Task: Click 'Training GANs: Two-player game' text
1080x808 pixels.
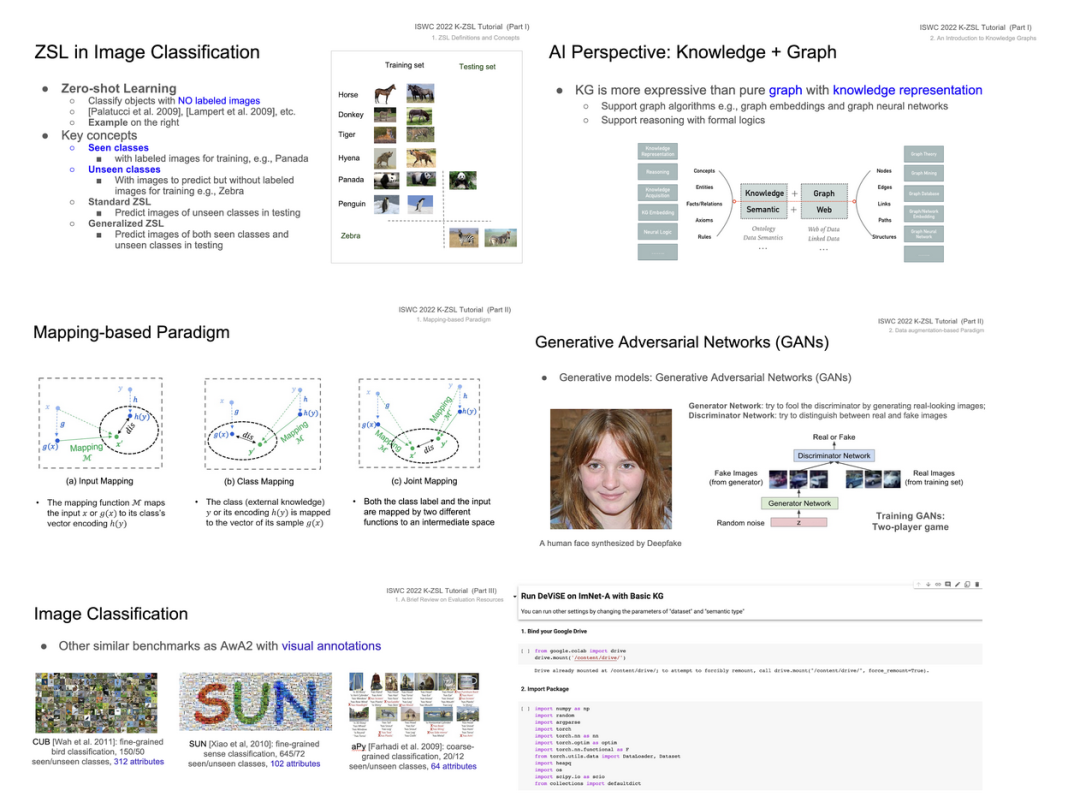Action: (910, 521)
